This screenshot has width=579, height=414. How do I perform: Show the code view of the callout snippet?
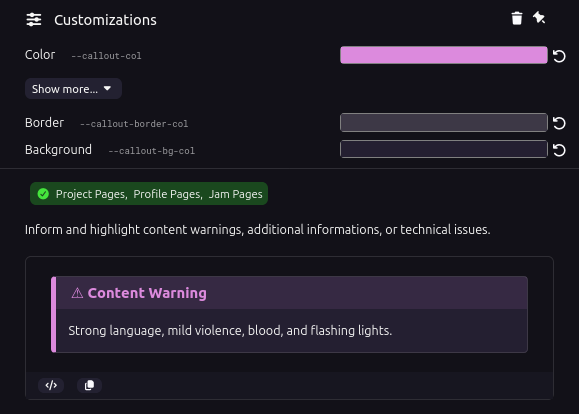coord(51,385)
